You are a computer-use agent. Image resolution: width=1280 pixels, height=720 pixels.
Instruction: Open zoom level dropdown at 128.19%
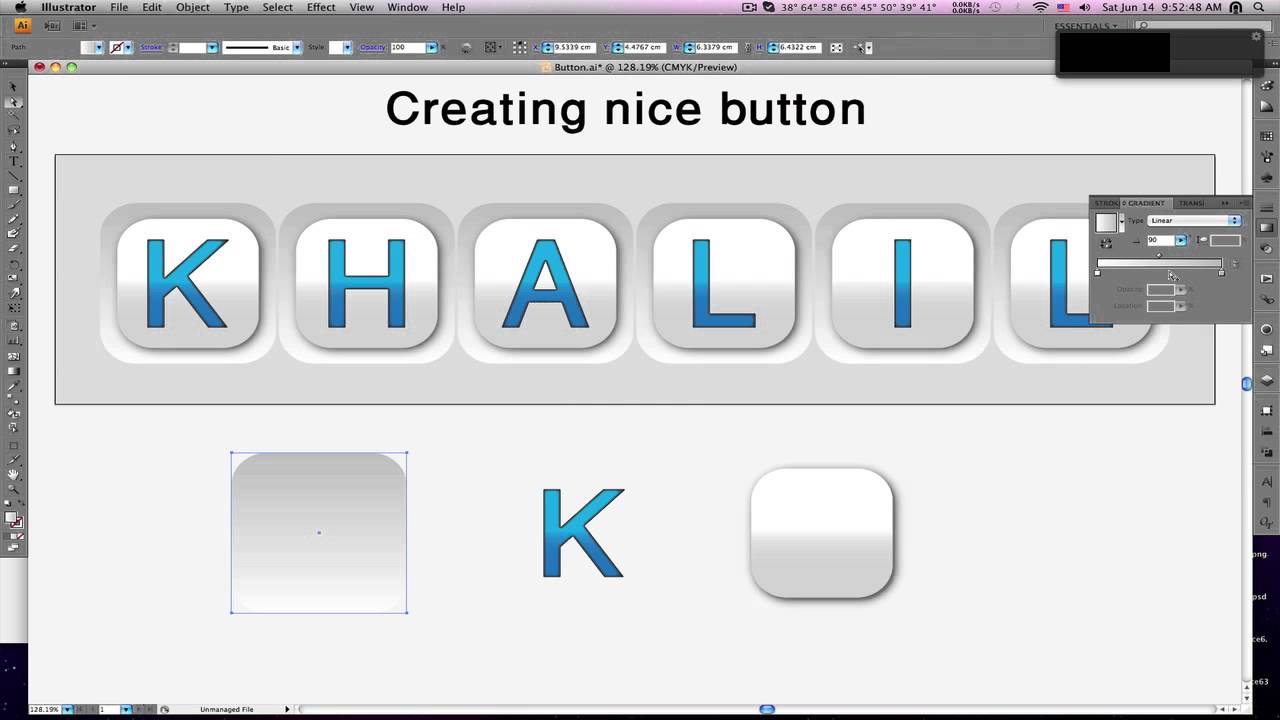click(x=68, y=709)
